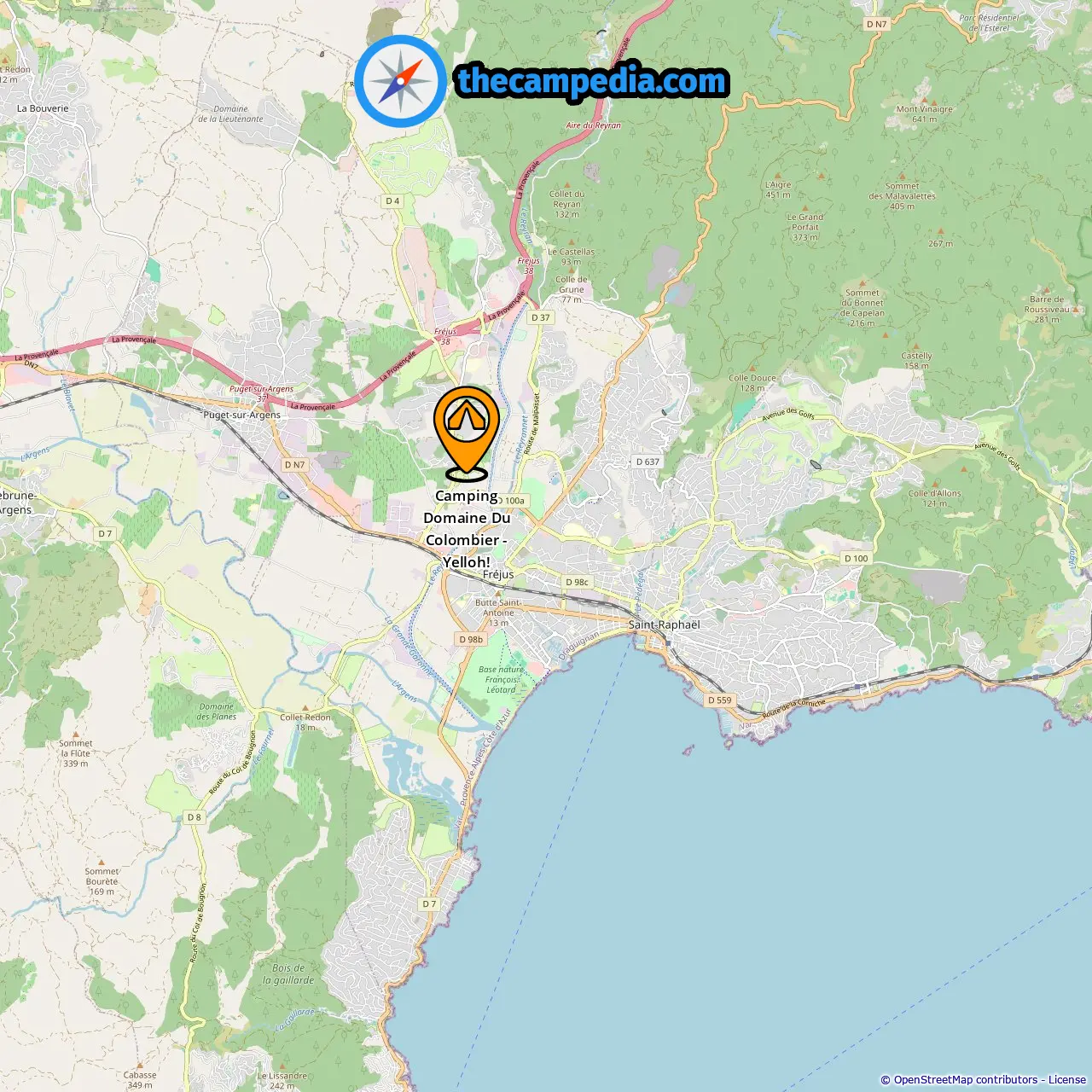This screenshot has width=1092, height=1092.
Task: Click the D 559 road shield
Action: (720, 700)
